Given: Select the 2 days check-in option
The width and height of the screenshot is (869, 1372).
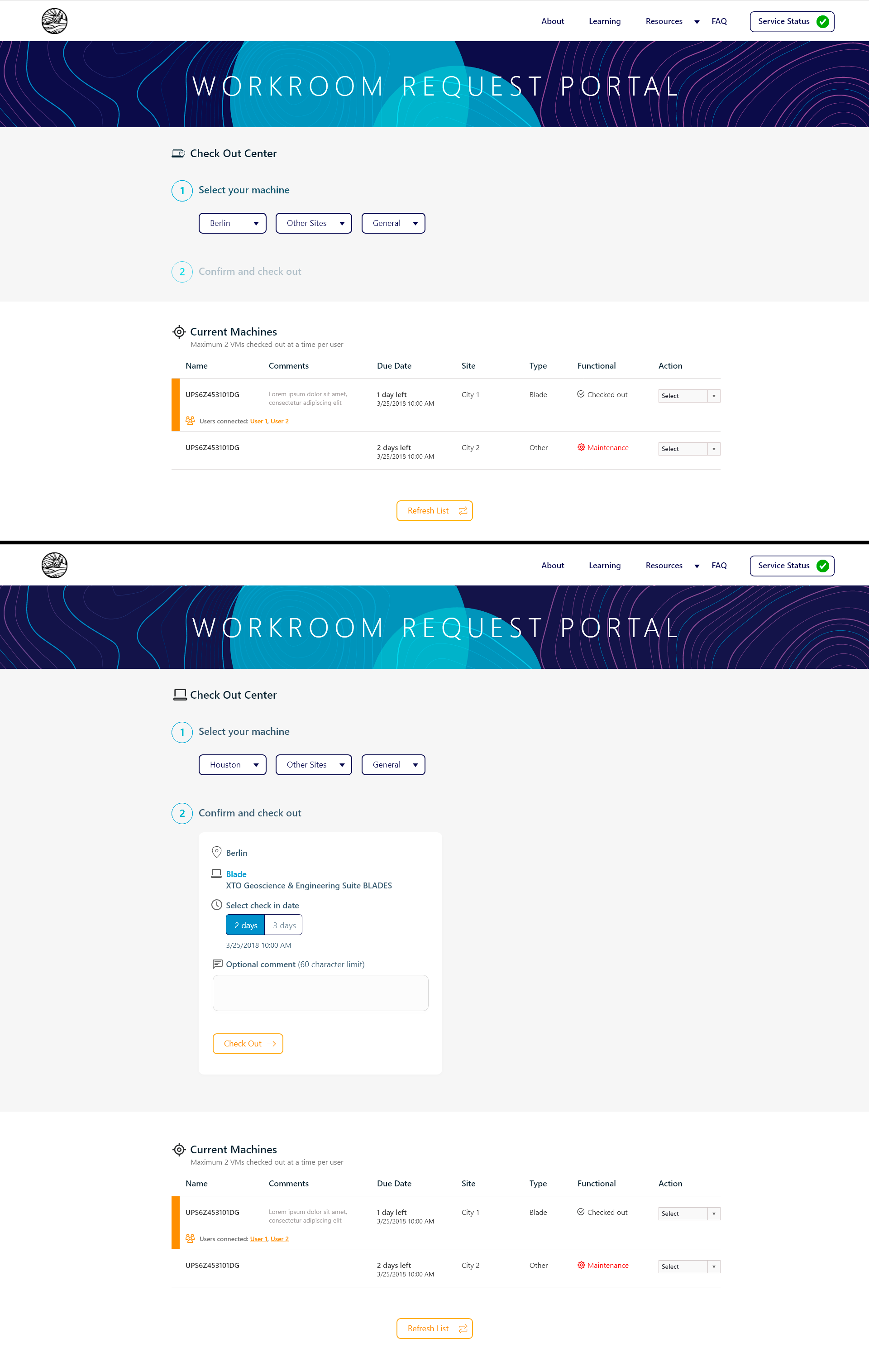Looking at the screenshot, I should [245, 924].
